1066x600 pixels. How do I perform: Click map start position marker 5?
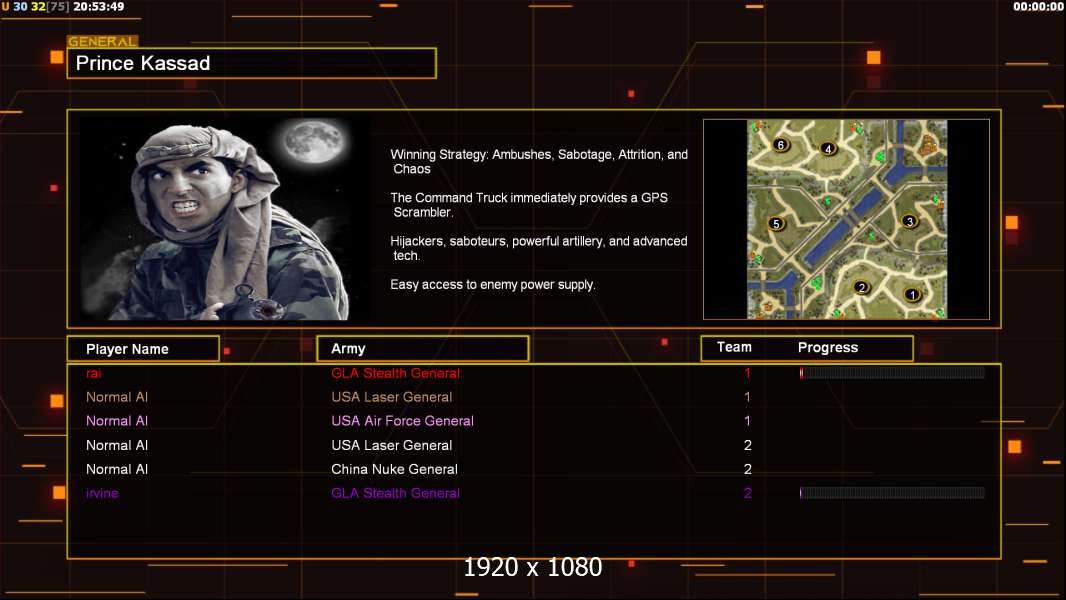776,224
